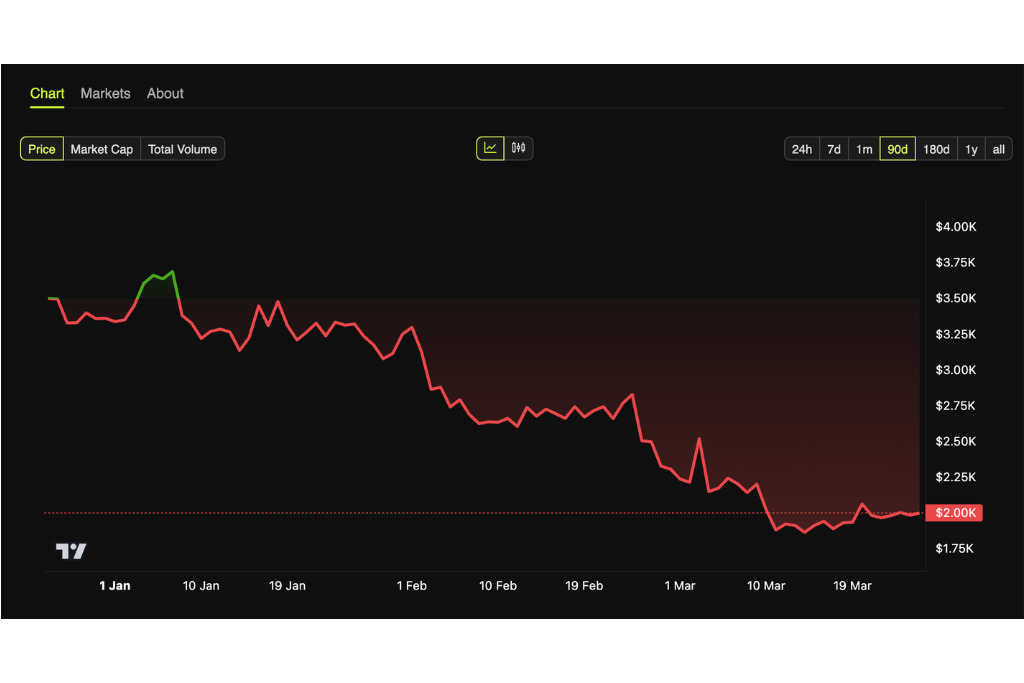Show Total Volume data
This screenshot has height=683, width=1024.
[182, 149]
